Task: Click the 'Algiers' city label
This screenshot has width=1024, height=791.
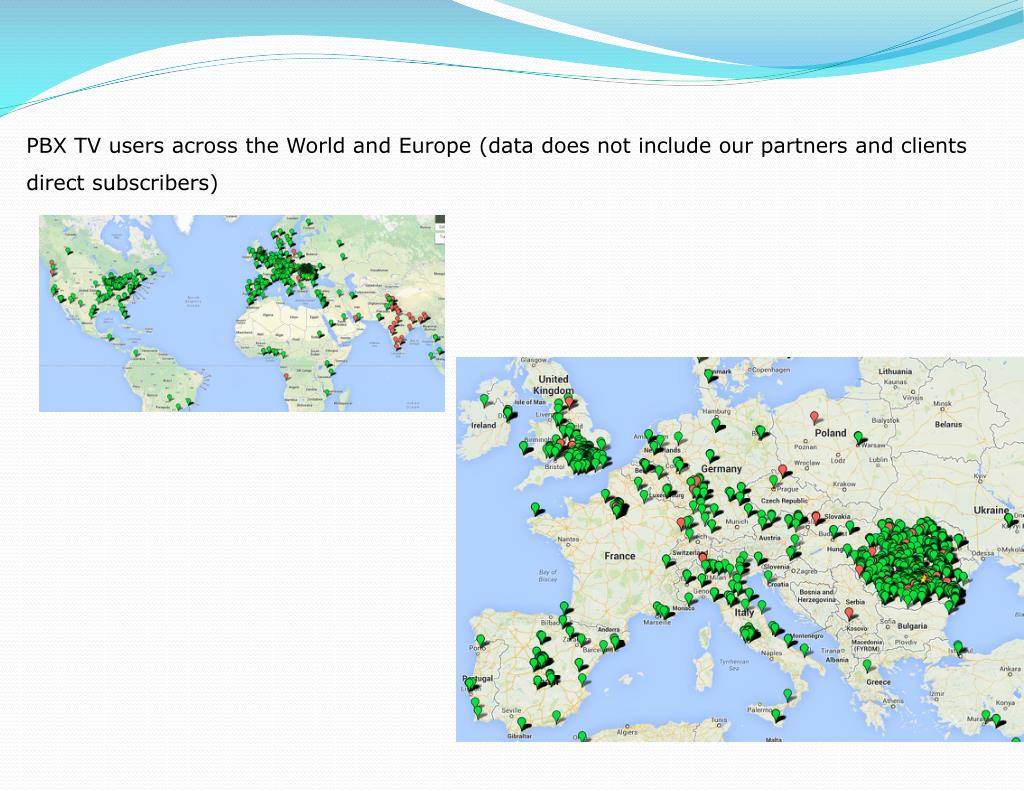Action: click(626, 732)
